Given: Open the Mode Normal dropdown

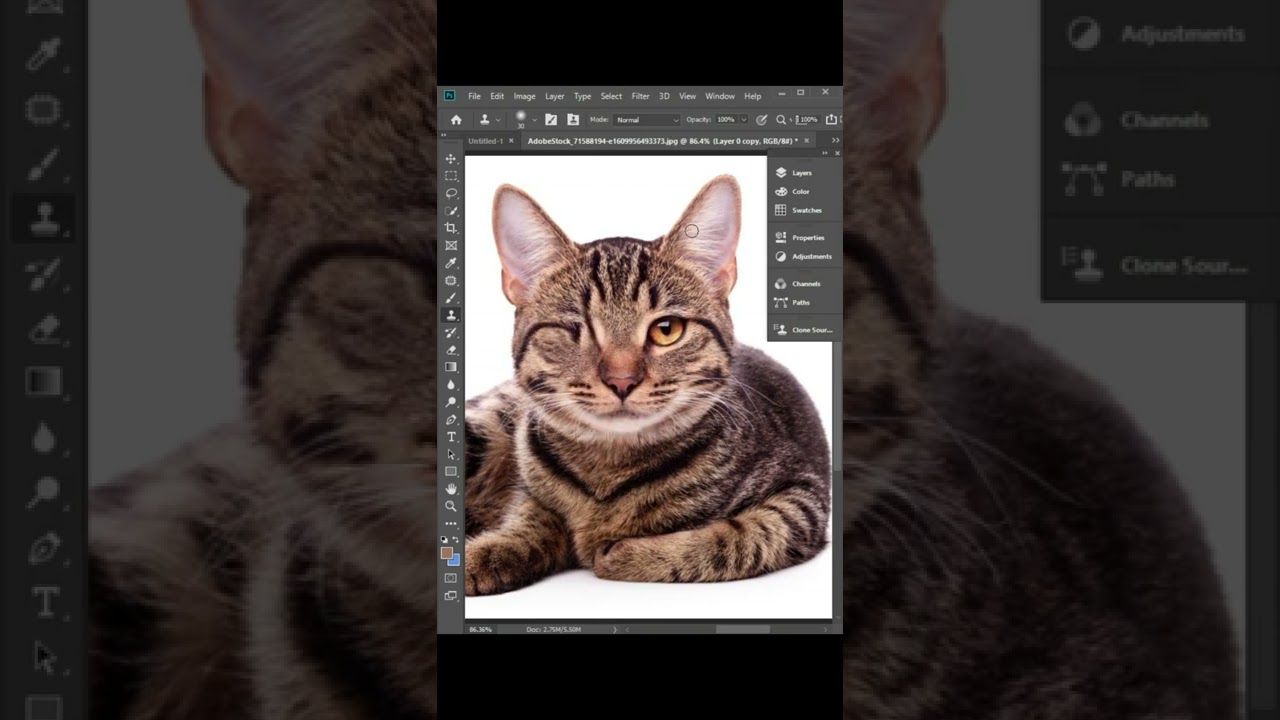Looking at the screenshot, I should click(x=647, y=120).
